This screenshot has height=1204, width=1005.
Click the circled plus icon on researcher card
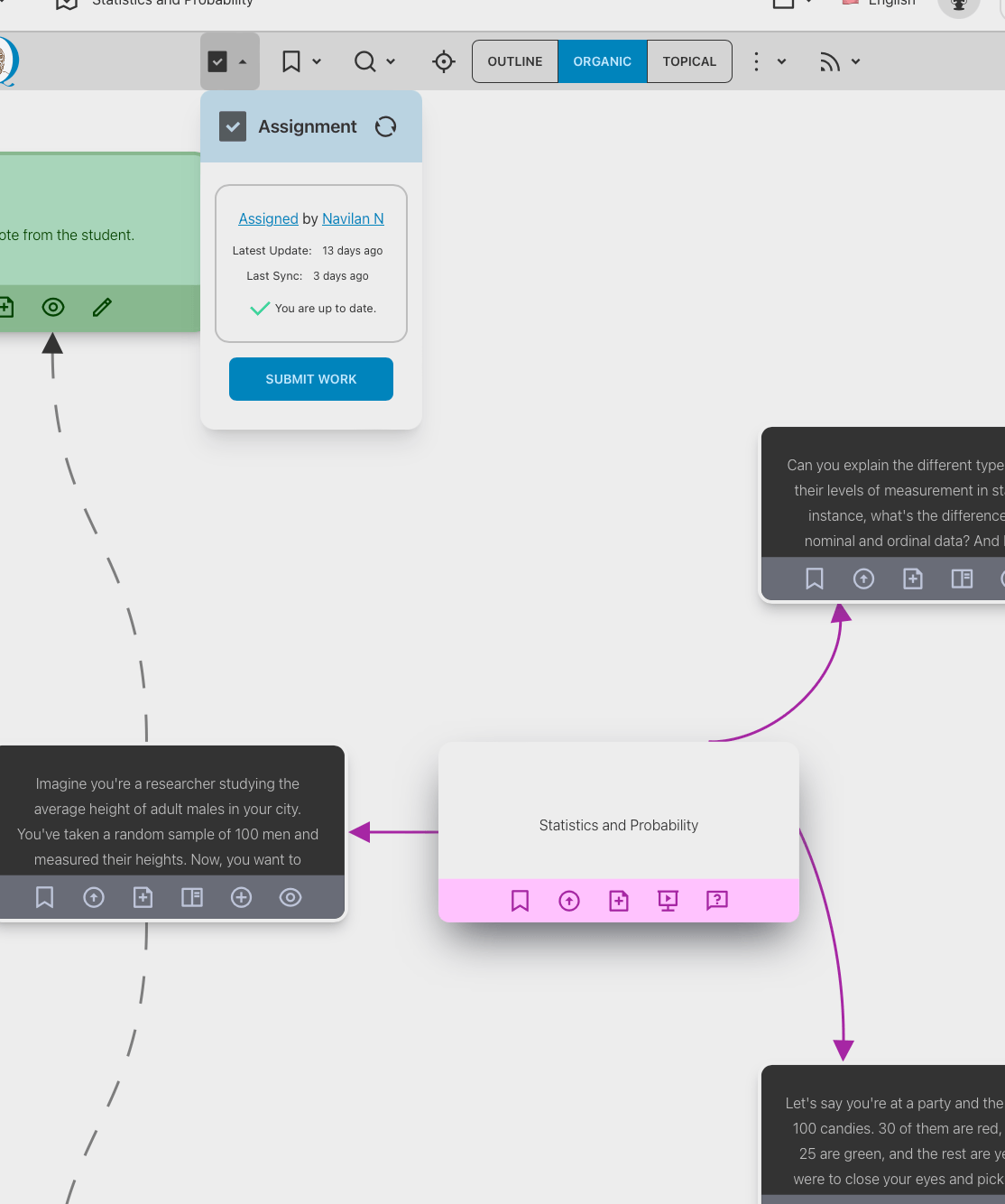point(241,897)
